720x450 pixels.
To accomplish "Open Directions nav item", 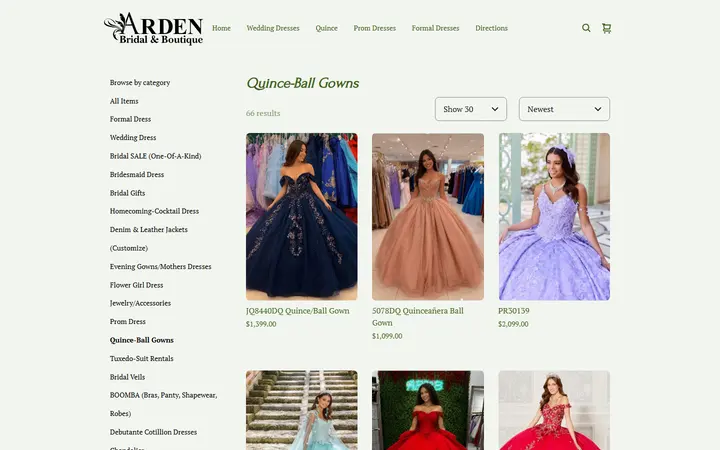I will (491, 28).
